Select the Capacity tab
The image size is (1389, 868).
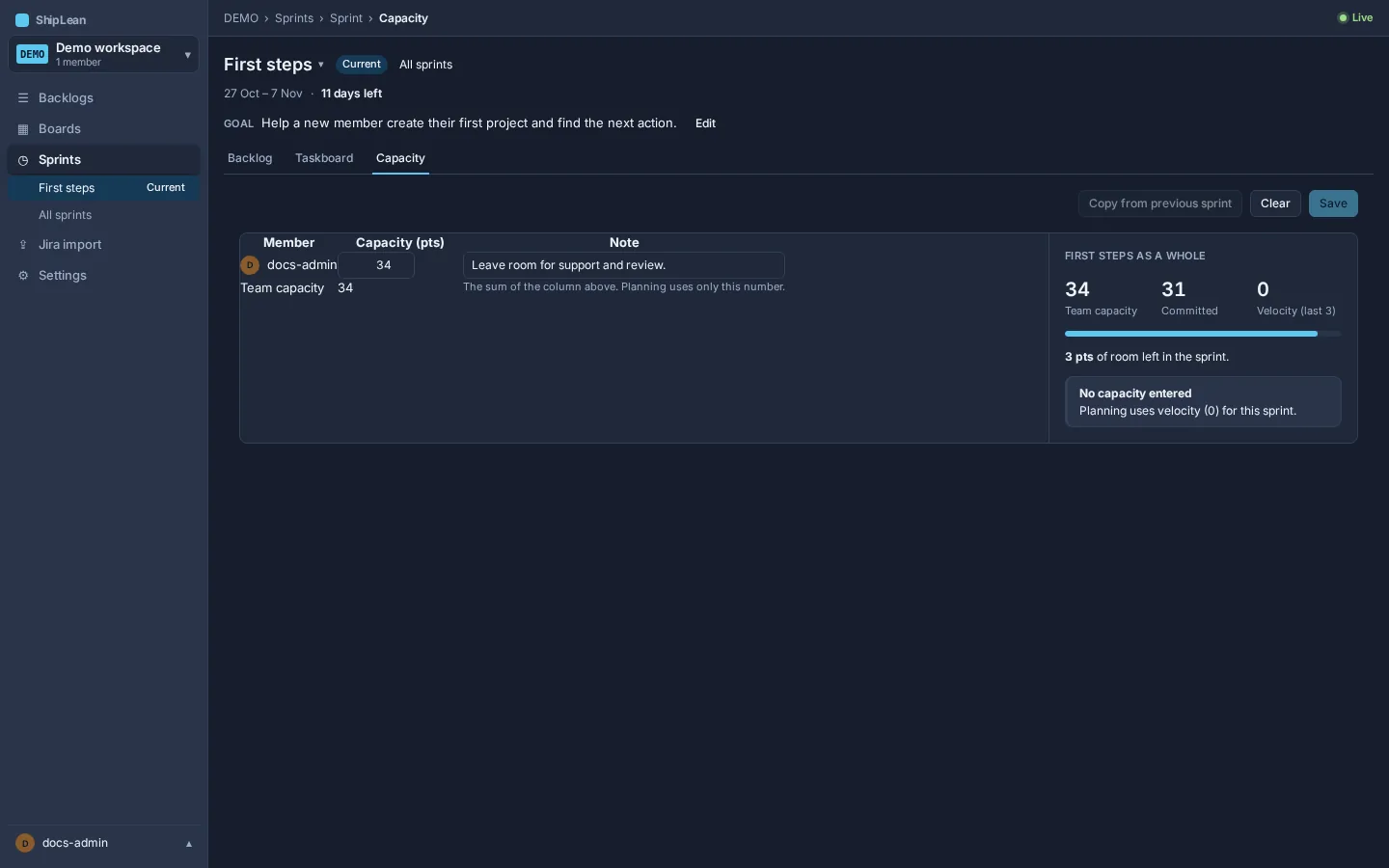(x=400, y=158)
